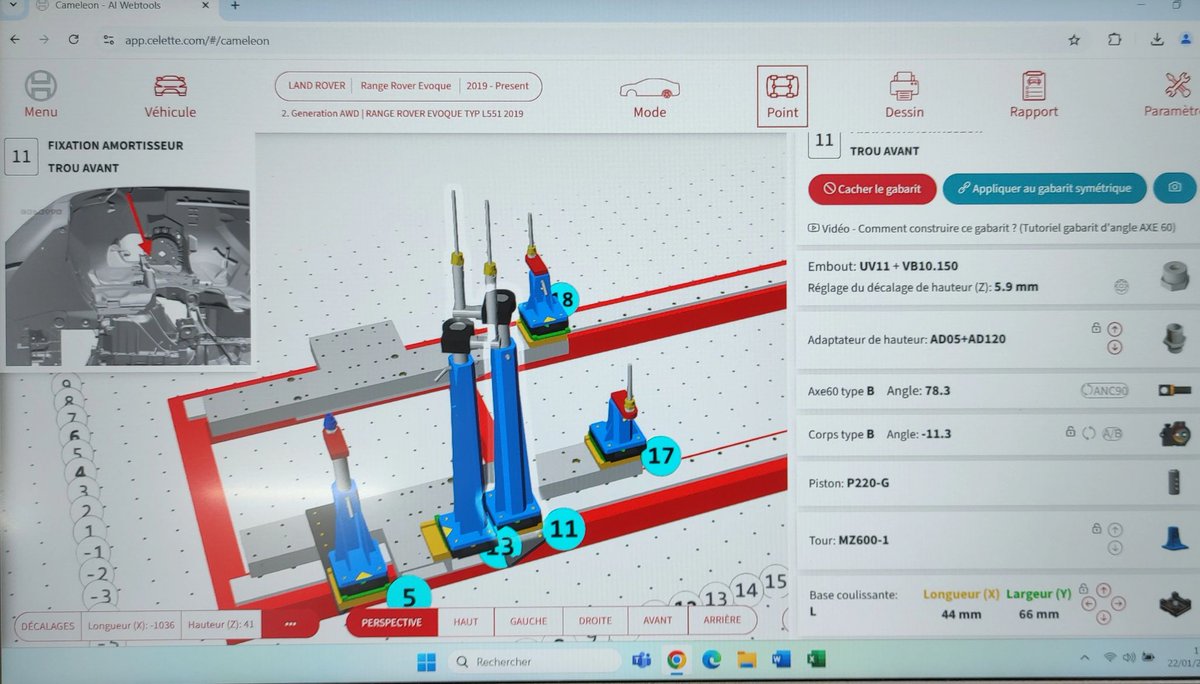Toggle lock on Tour MZ600-1 row

1097,528
